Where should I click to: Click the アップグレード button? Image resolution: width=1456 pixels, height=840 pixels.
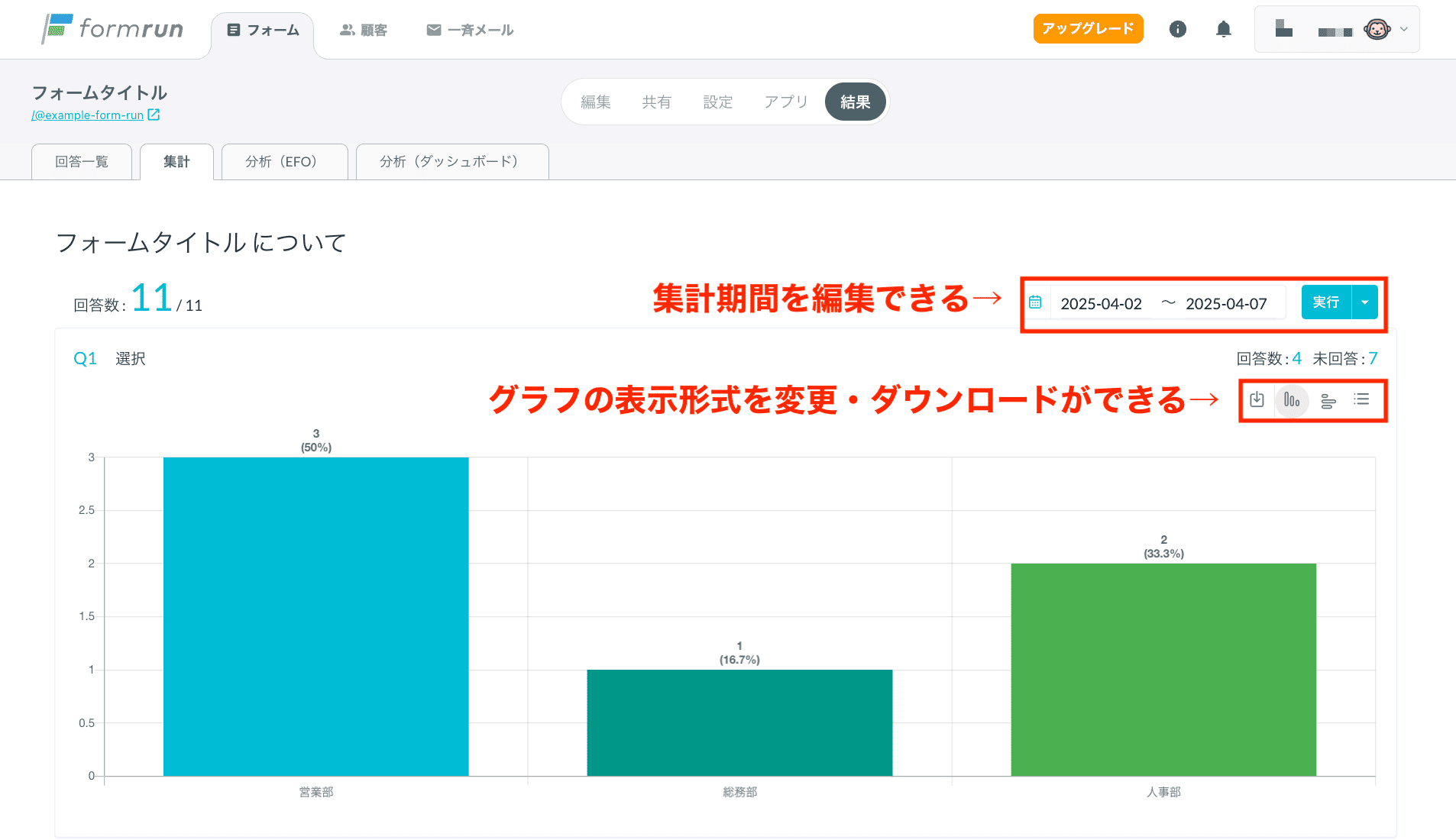pos(1088,28)
